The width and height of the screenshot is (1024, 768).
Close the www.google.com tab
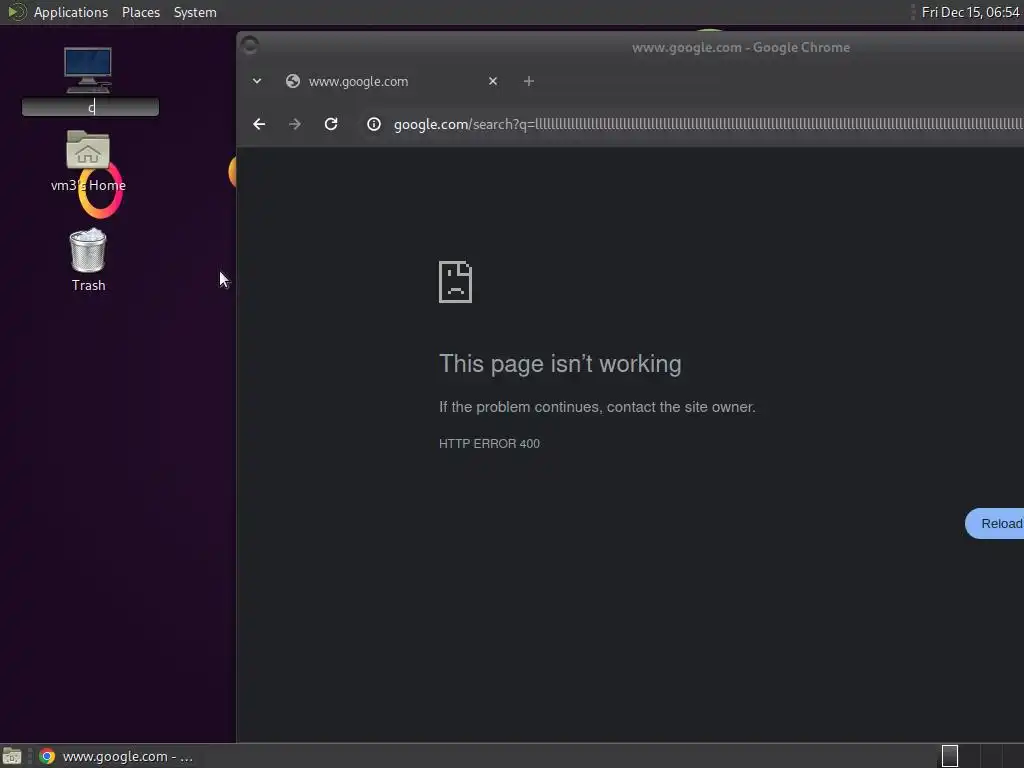[x=493, y=81]
